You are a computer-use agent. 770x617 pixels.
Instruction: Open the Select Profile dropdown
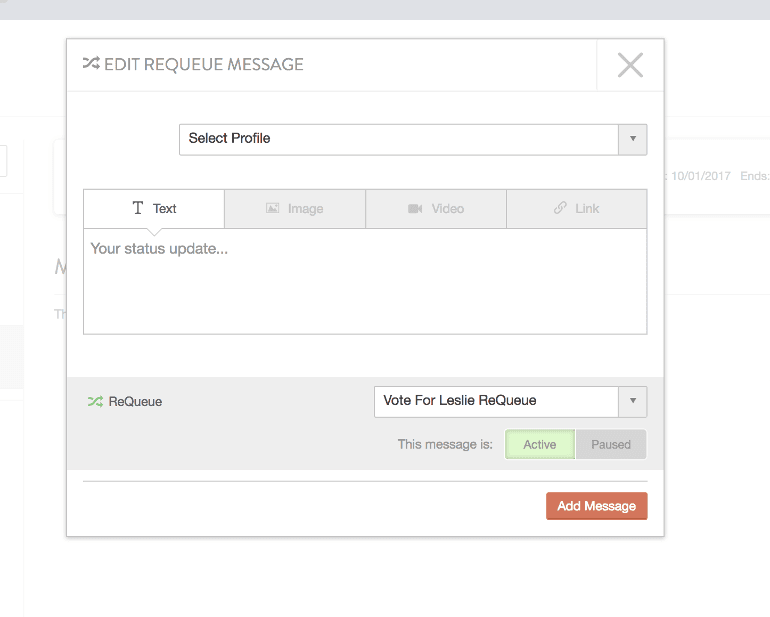(399, 139)
